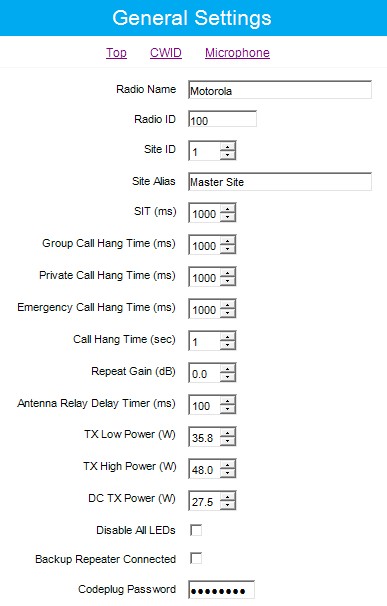Increase the Site ID spinner value
Screen dimensions: 387x606
coord(227,146)
